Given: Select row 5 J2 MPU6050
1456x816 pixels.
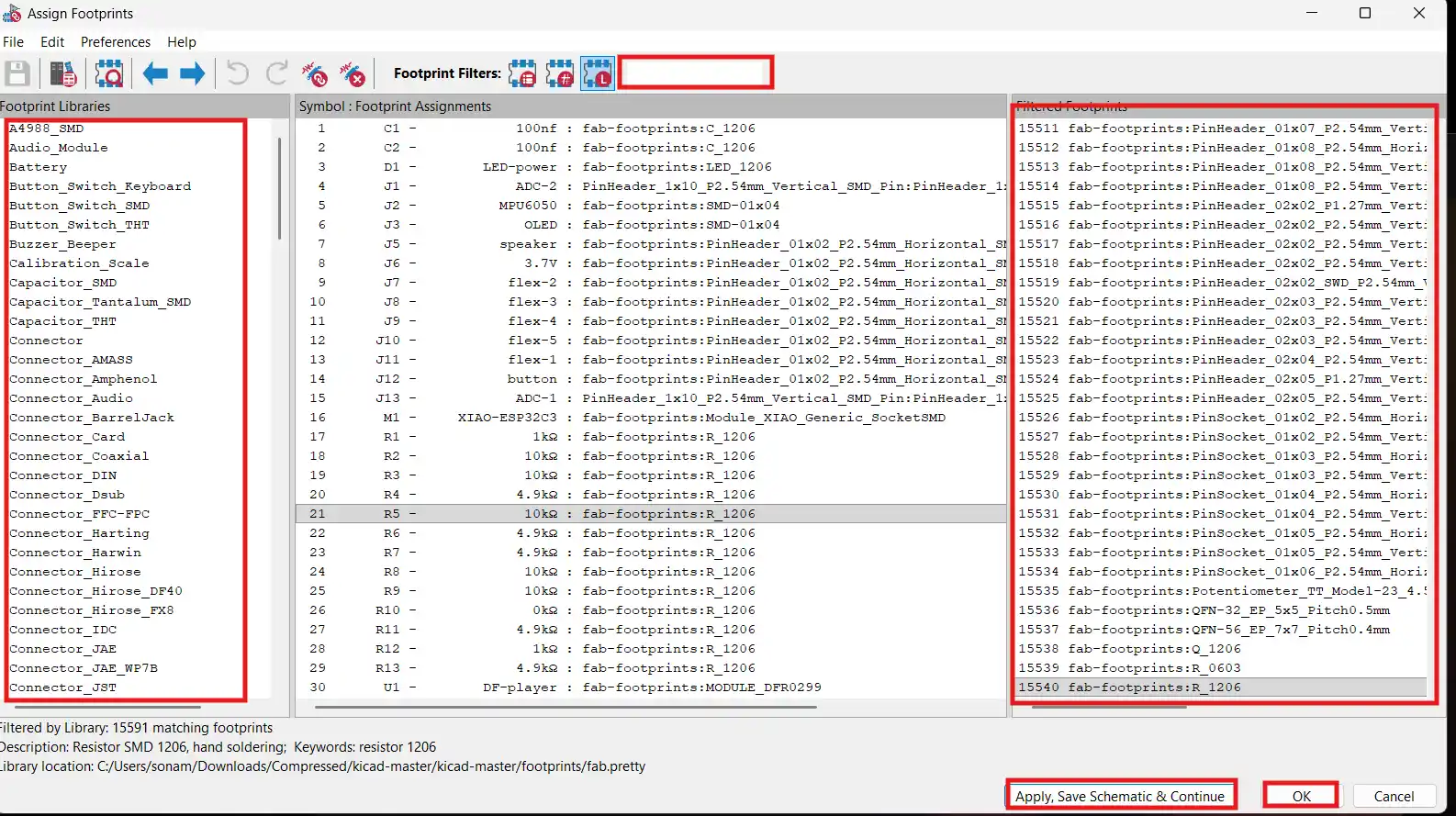Looking at the screenshot, I should point(651,206).
